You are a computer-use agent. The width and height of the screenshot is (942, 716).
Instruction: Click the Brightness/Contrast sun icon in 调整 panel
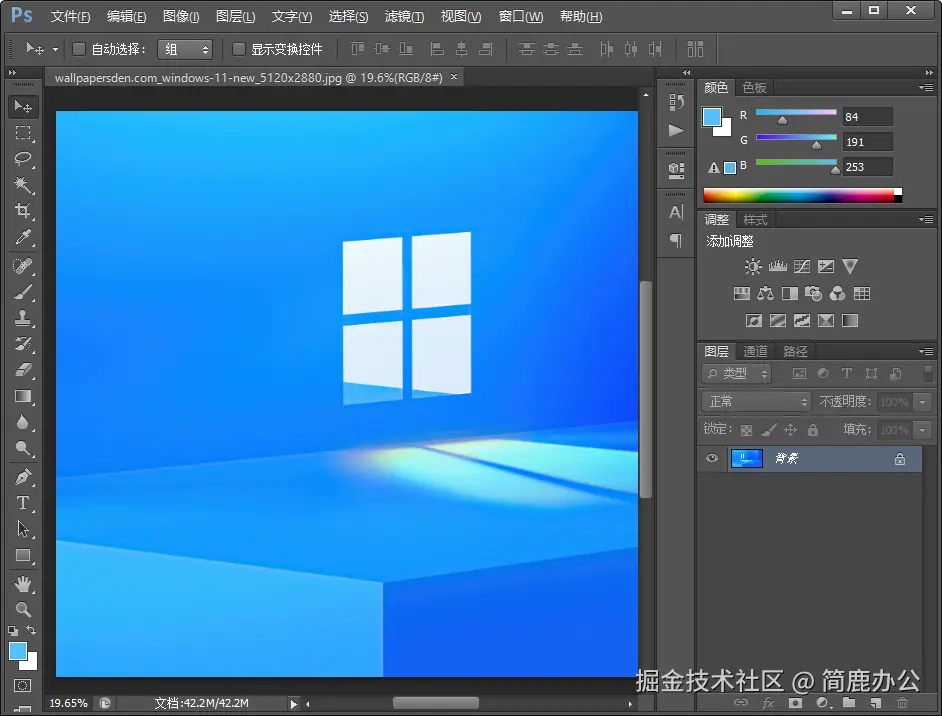pos(753,266)
